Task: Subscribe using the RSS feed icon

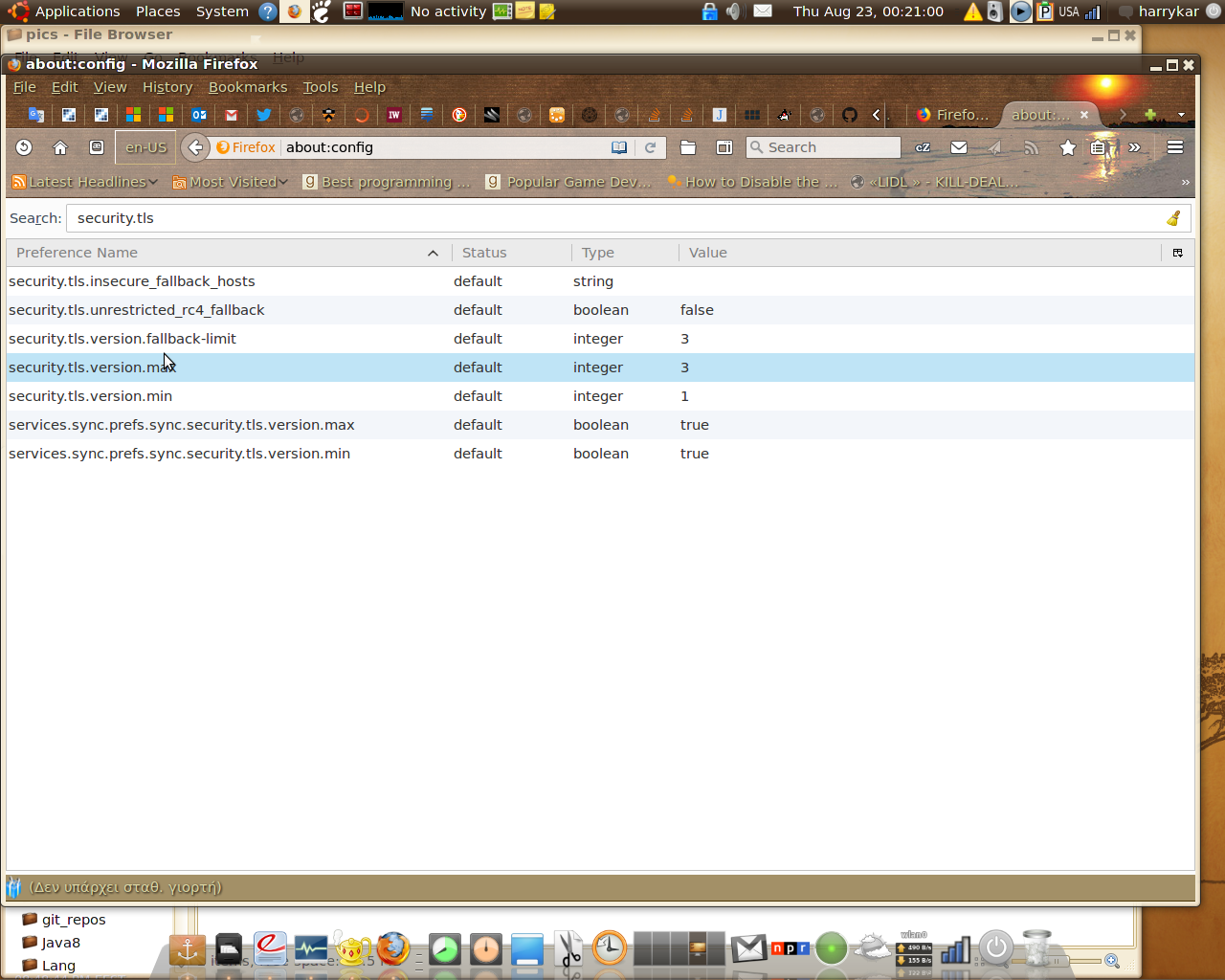Action: pyautogui.click(x=1030, y=147)
